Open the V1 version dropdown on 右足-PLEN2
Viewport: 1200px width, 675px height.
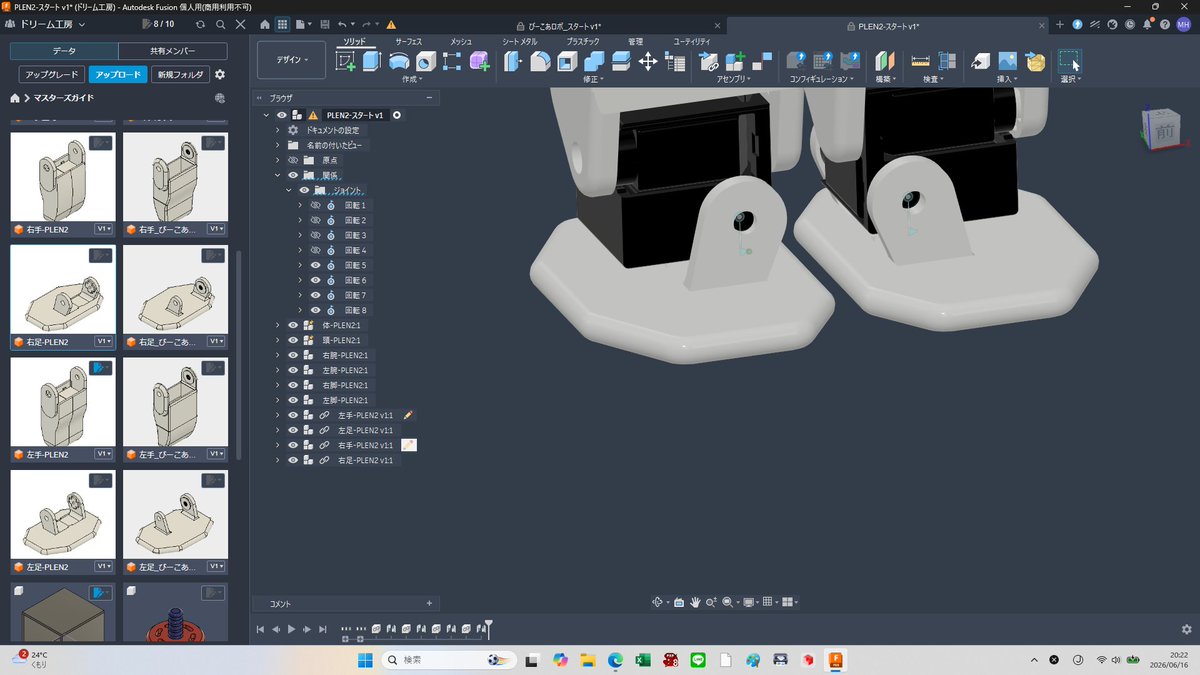coord(104,341)
